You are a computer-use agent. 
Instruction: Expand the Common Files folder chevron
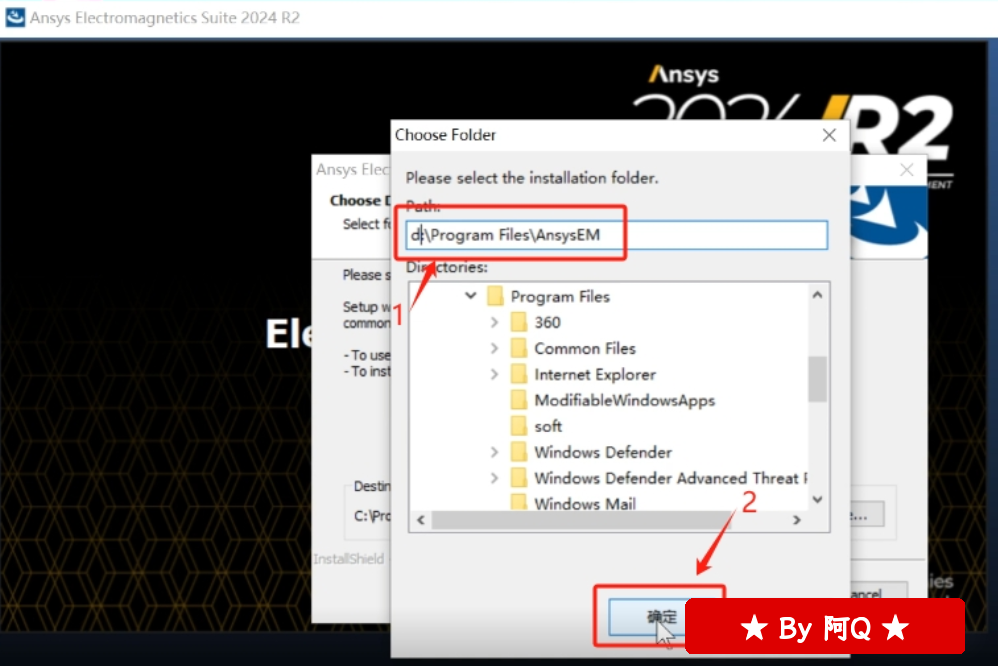tap(494, 348)
